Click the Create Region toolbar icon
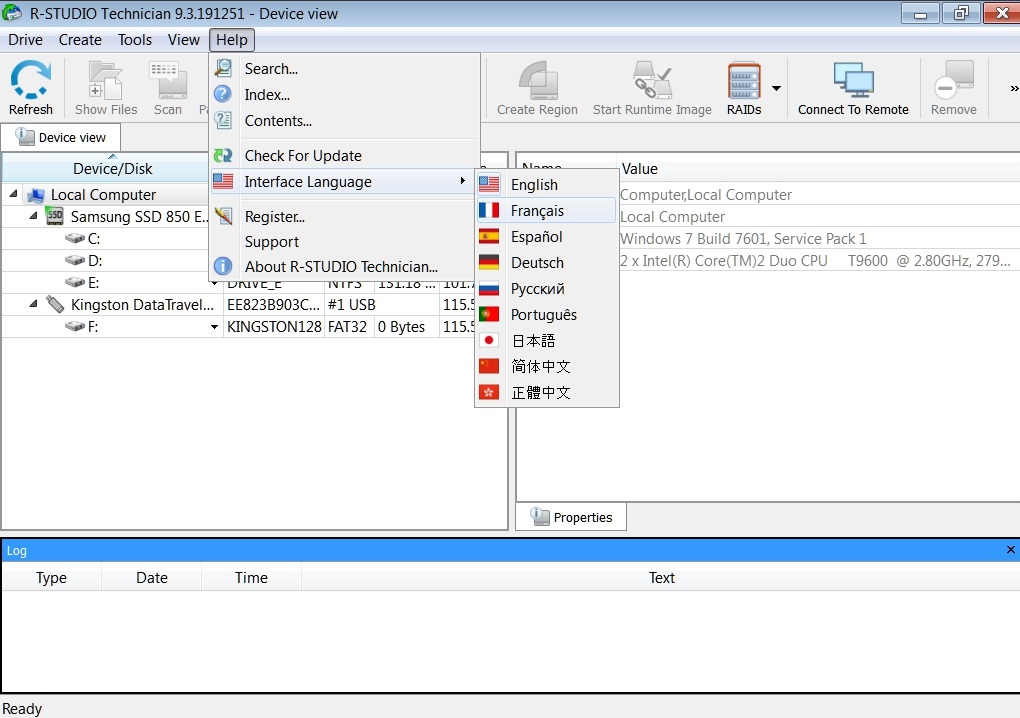Viewport: 1020px width, 718px height. click(537, 80)
